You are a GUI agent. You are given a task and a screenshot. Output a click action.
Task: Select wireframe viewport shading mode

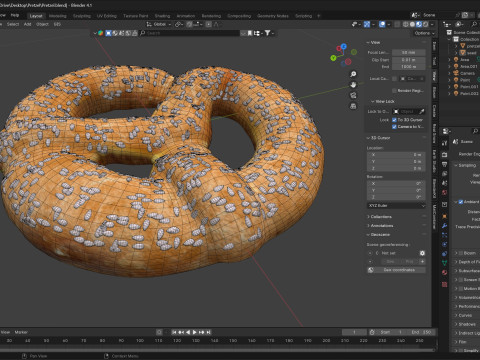(x=406, y=24)
